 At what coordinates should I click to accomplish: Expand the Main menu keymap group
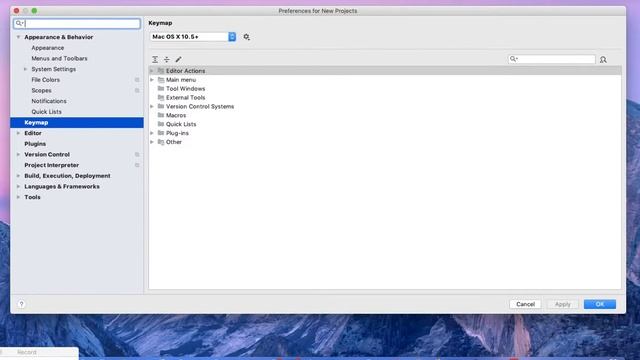[x=152, y=80]
